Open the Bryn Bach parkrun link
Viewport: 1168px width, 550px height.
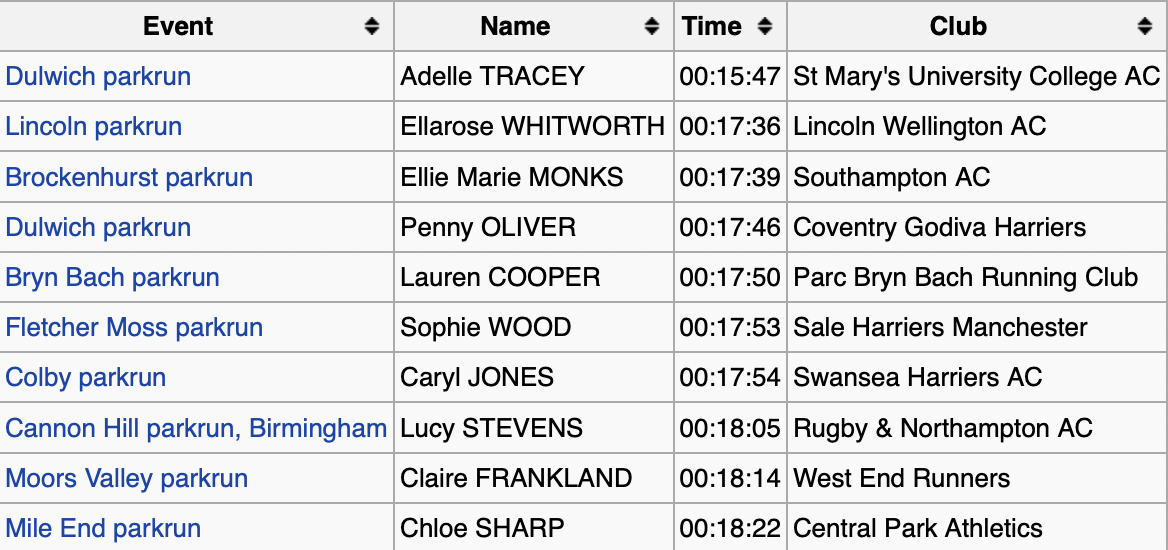click(x=112, y=277)
